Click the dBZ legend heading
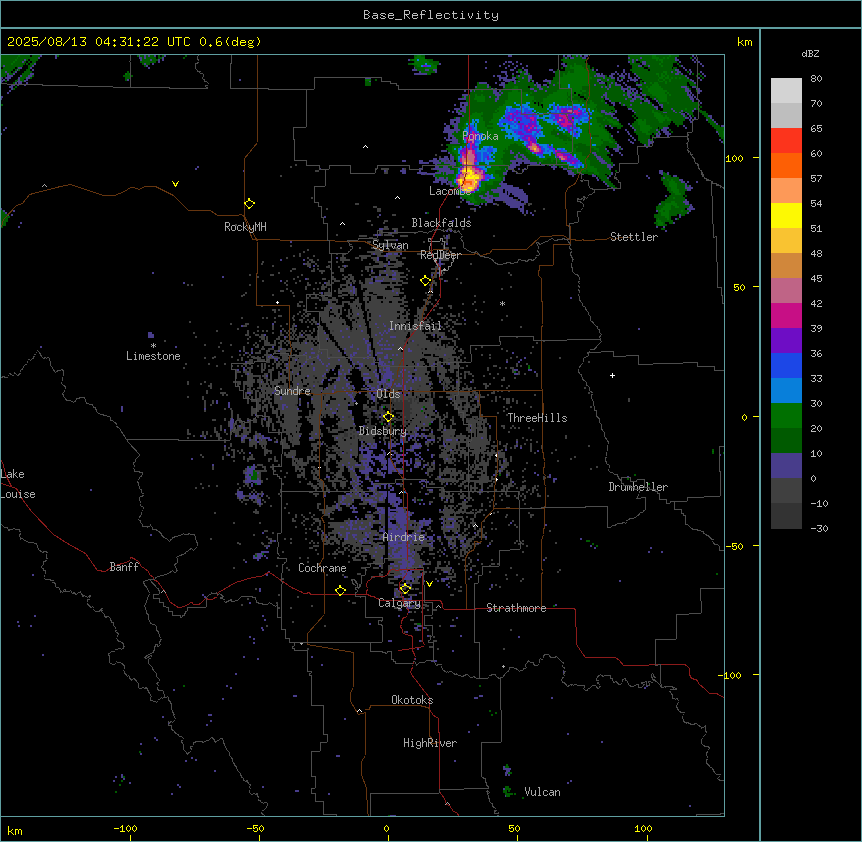This screenshot has width=862, height=842. click(810, 53)
